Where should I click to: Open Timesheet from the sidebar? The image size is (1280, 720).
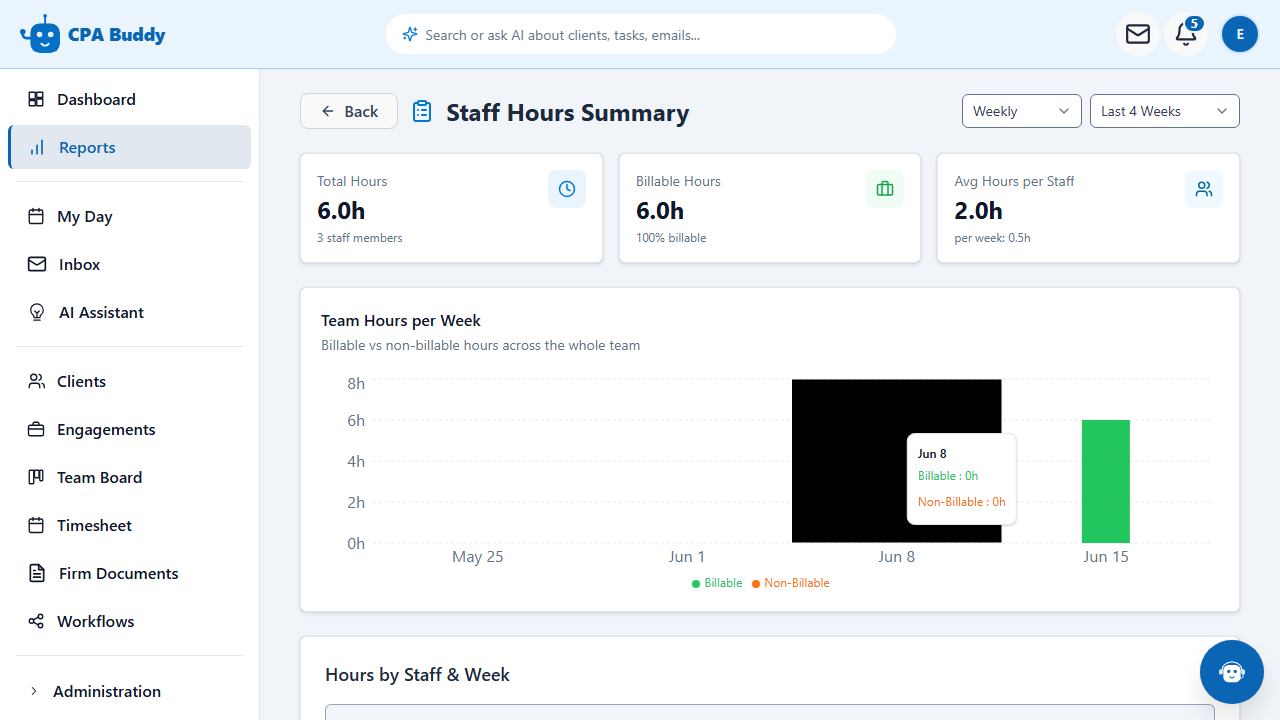129,525
